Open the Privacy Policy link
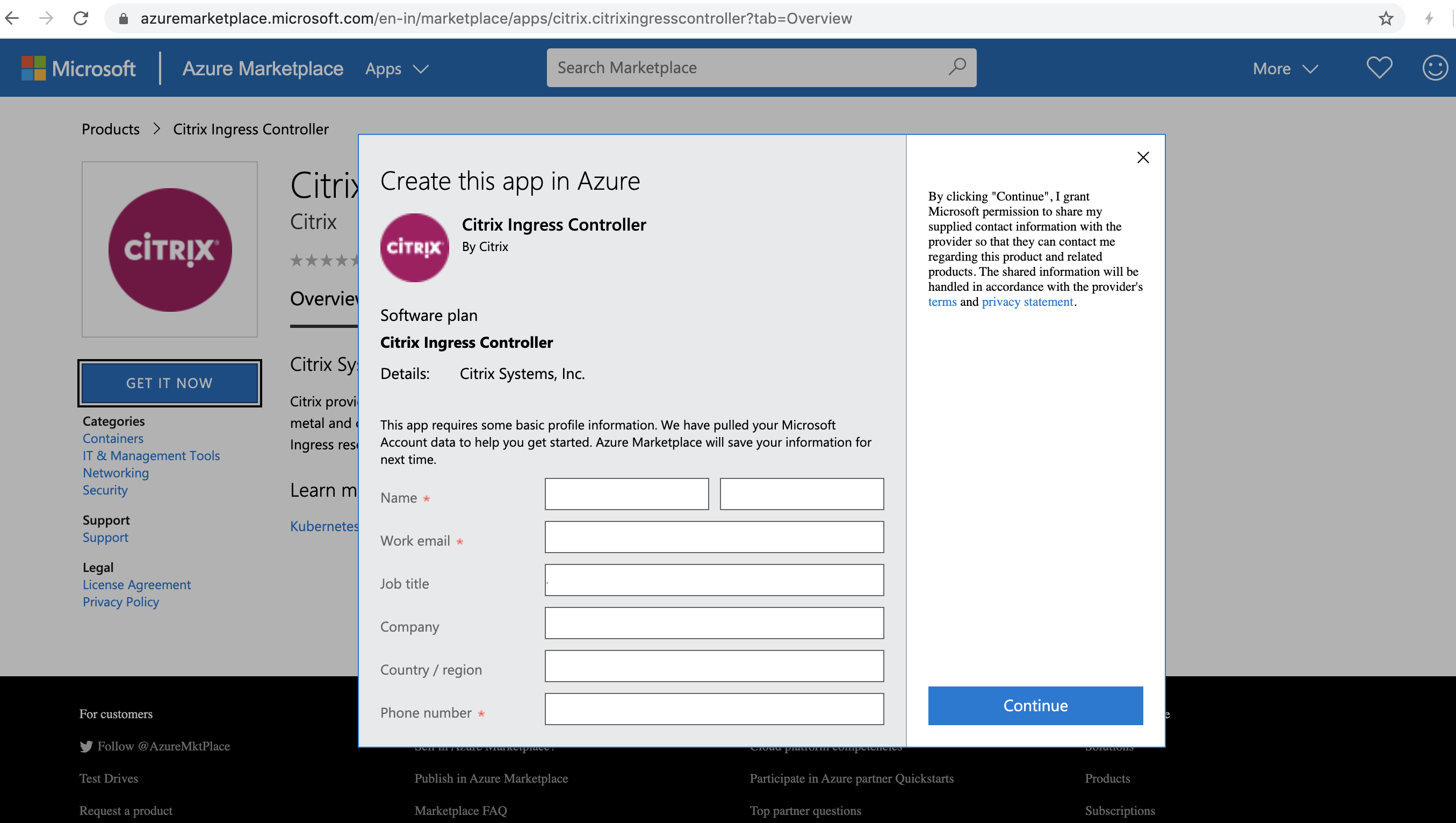This screenshot has width=1456, height=823. (x=121, y=602)
